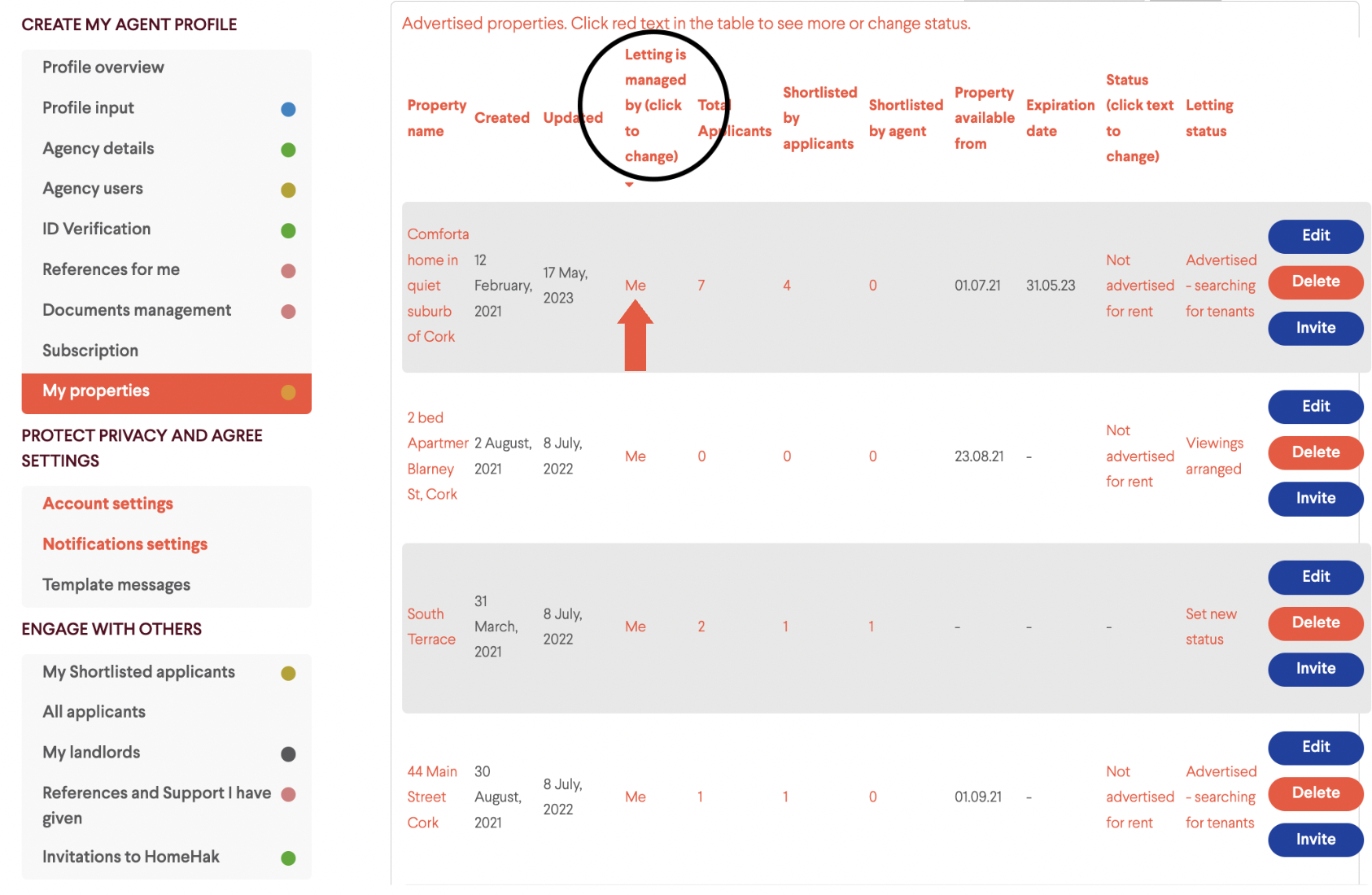The width and height of the screenshot is (1372, 895).
Task: Sort by Letting is managed by column
Action: (x=655, y=106)
